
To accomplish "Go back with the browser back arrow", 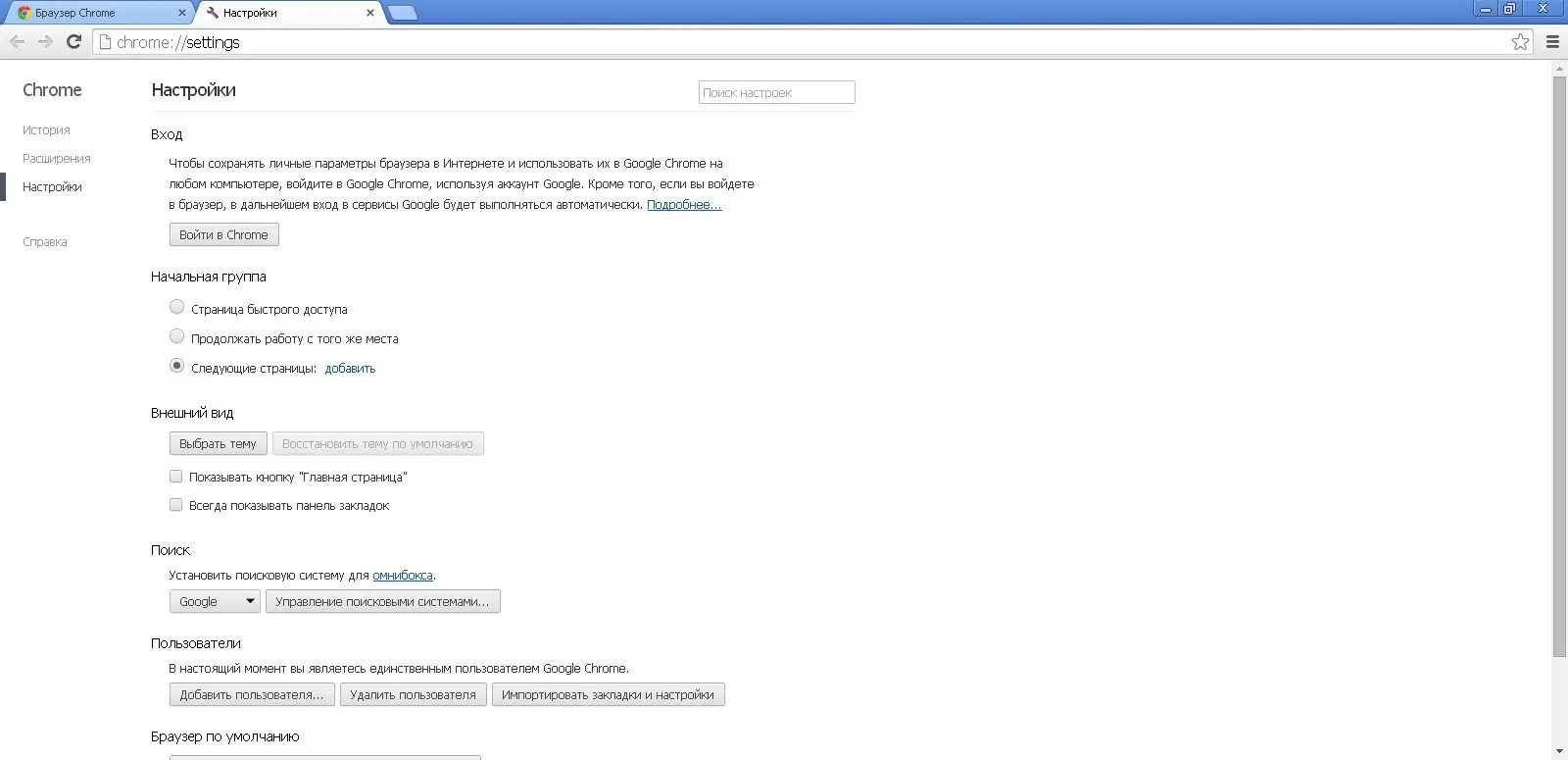I will (17, 41).
